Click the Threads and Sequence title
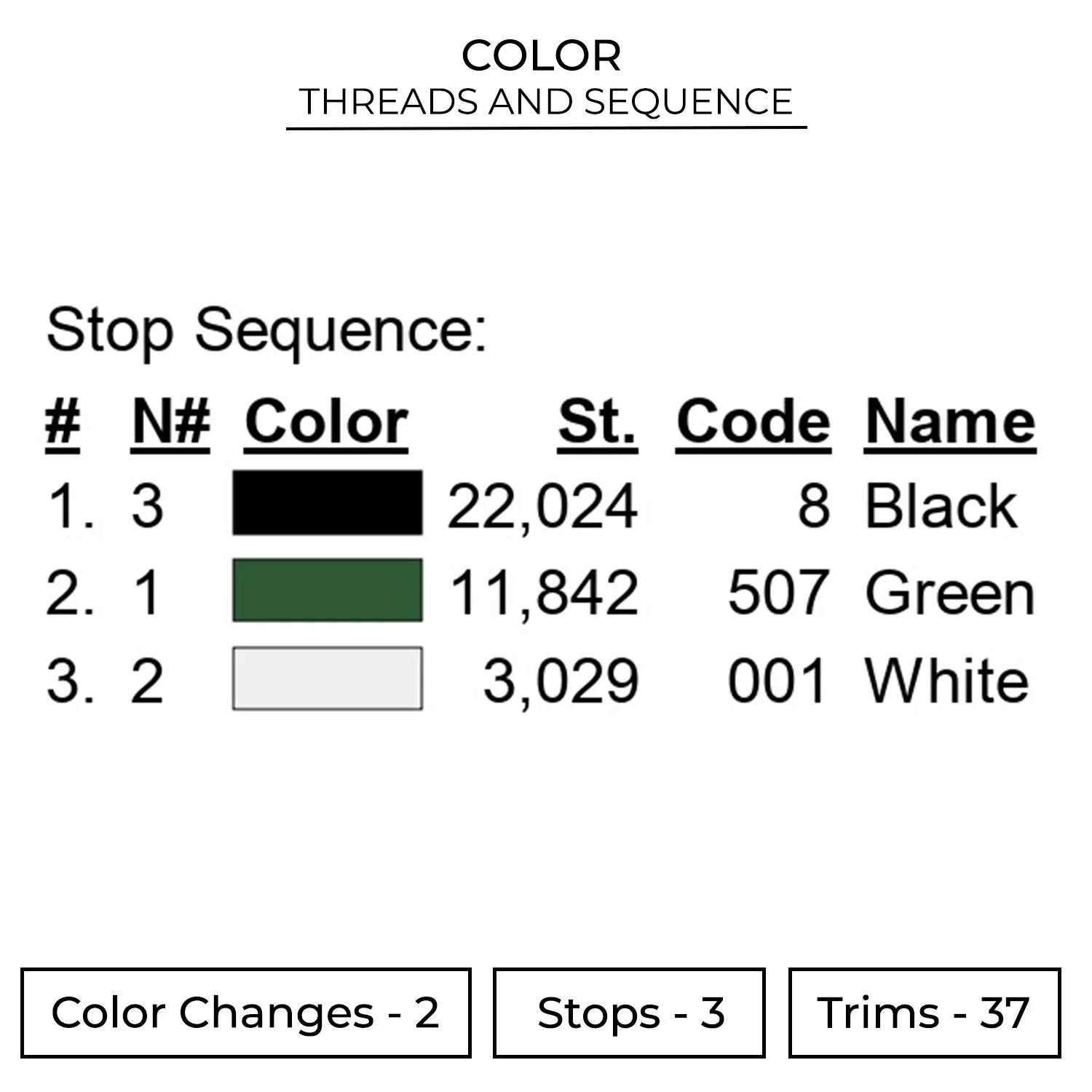This screenshot has width=1092, height=1092. coord(546,101)
